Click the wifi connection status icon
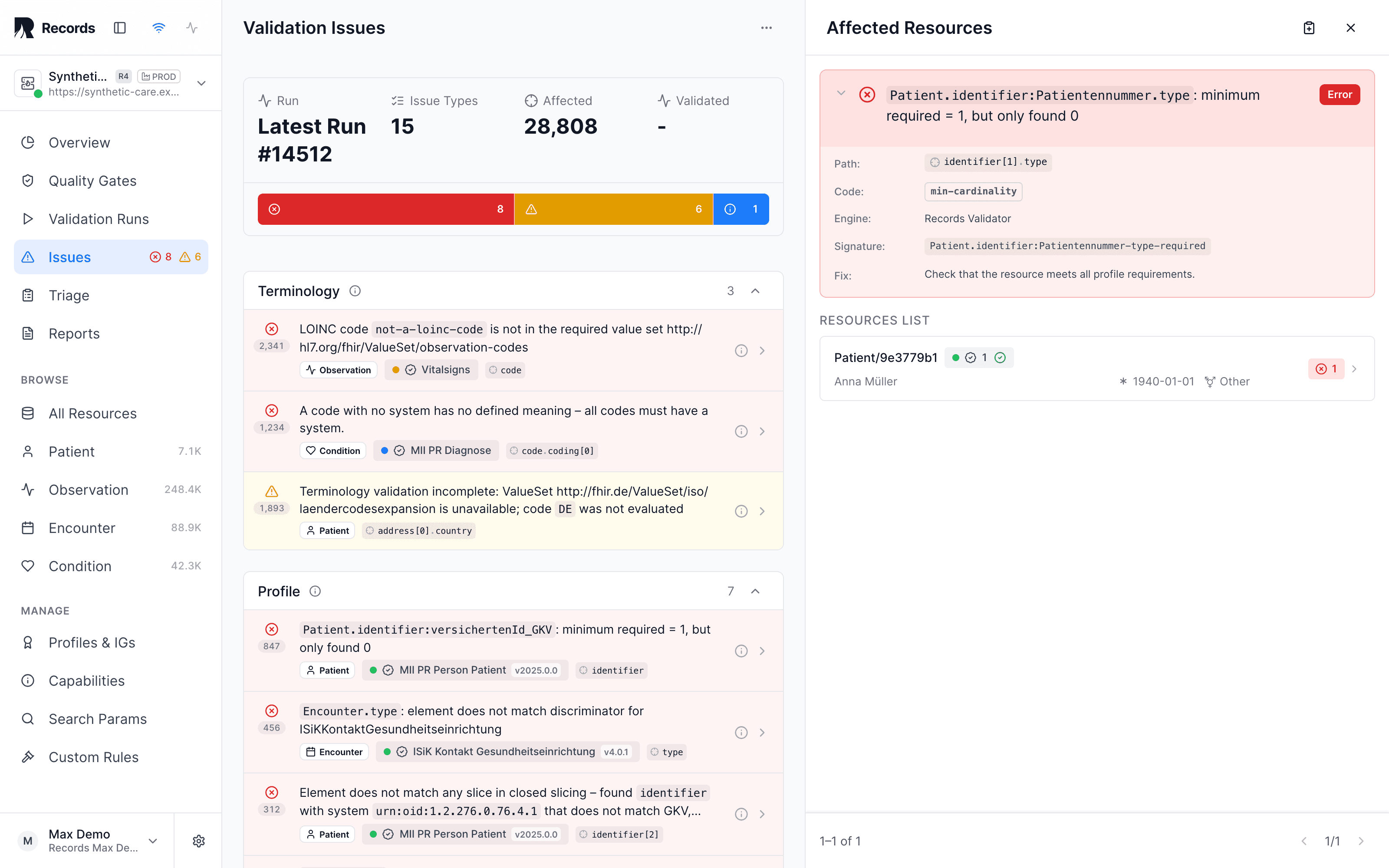The height and width of the screenshot is (868, 1389). [158, 27]
